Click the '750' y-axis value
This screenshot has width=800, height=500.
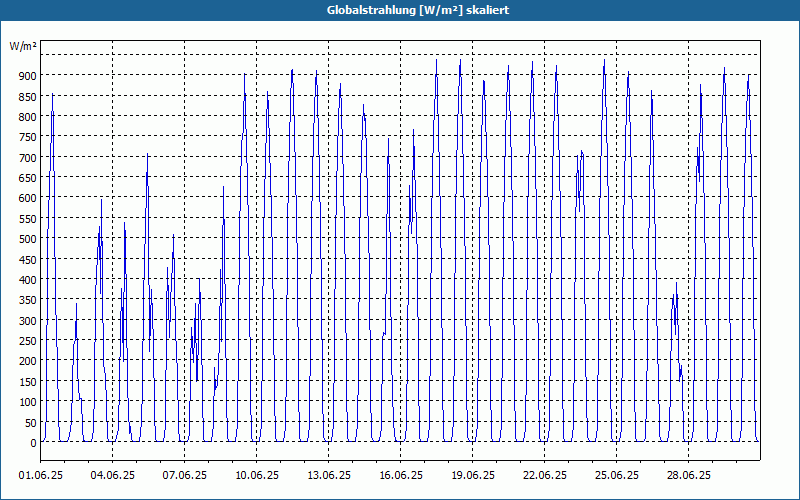[x=28, y=137]
